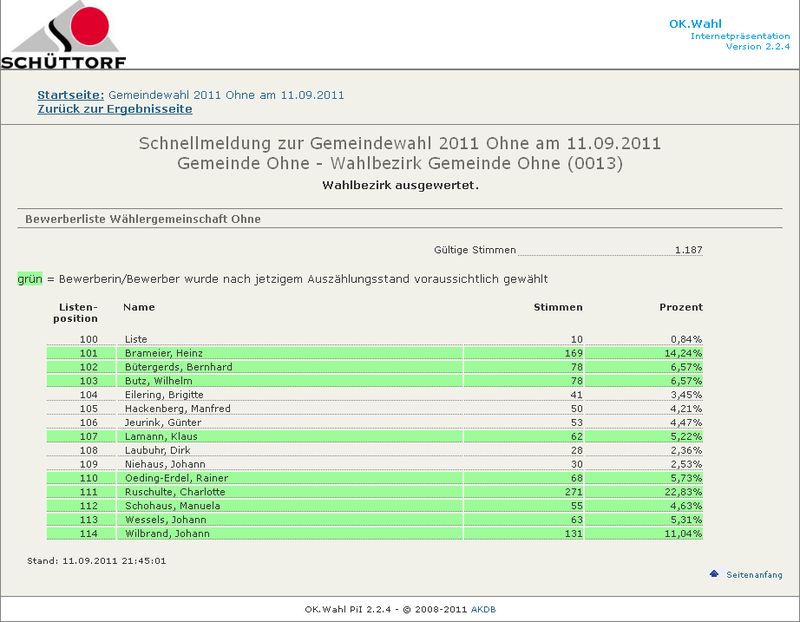Open the Startseite link
The width and height of the screenshot is (800, 622).
pos(70,95)
